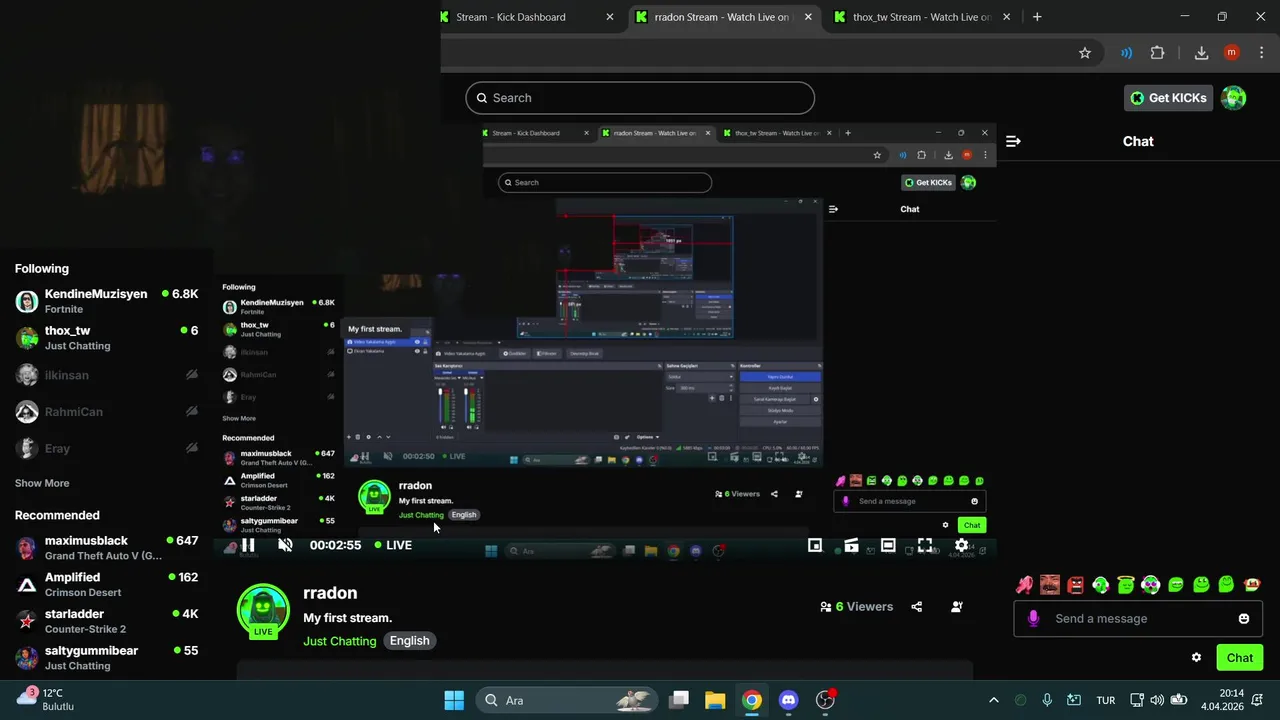Open chat settings gear beside Chat button
Image resolution: width=1280 pixels, height=720 pixels.
click(x=1196, y=657)
